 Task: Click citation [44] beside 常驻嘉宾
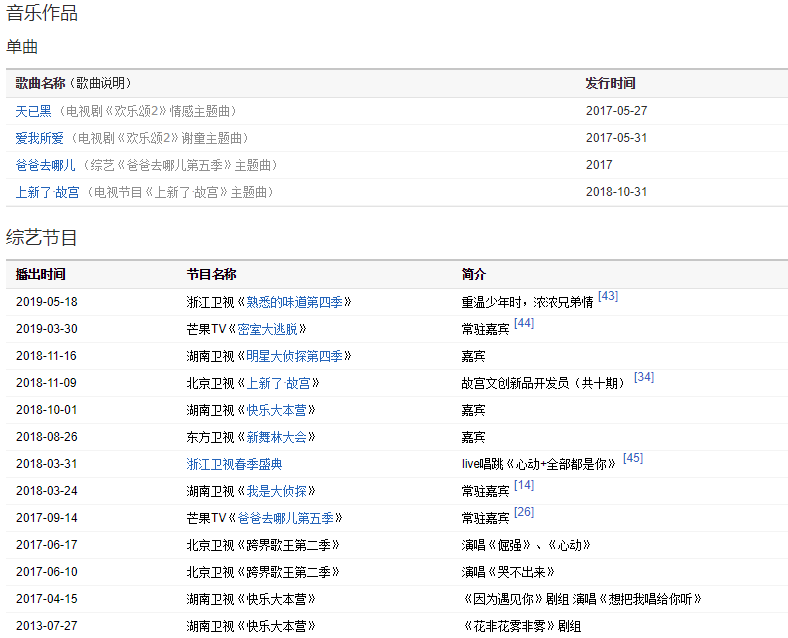[x=524, y=323]
